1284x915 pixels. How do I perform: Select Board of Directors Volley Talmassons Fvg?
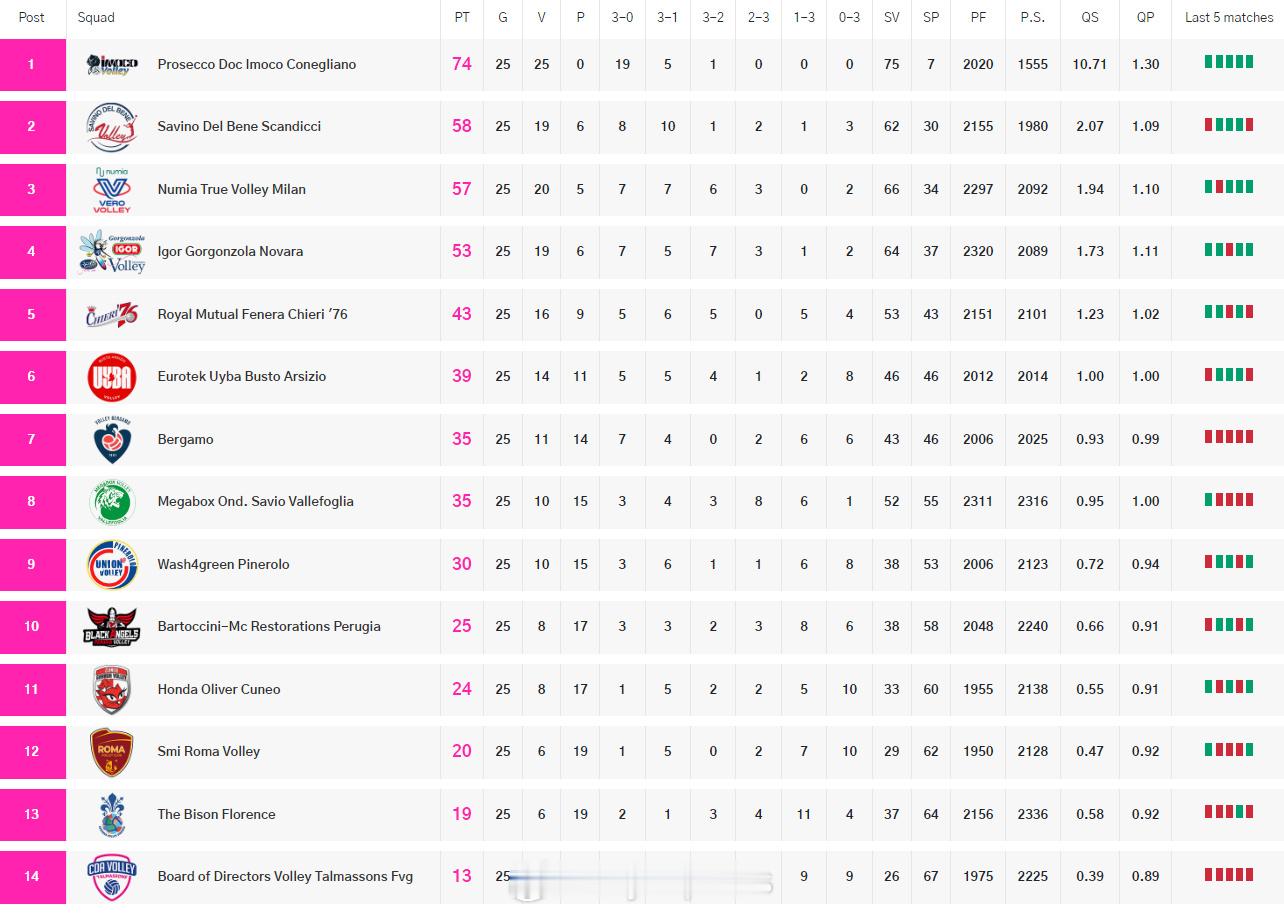285,876
